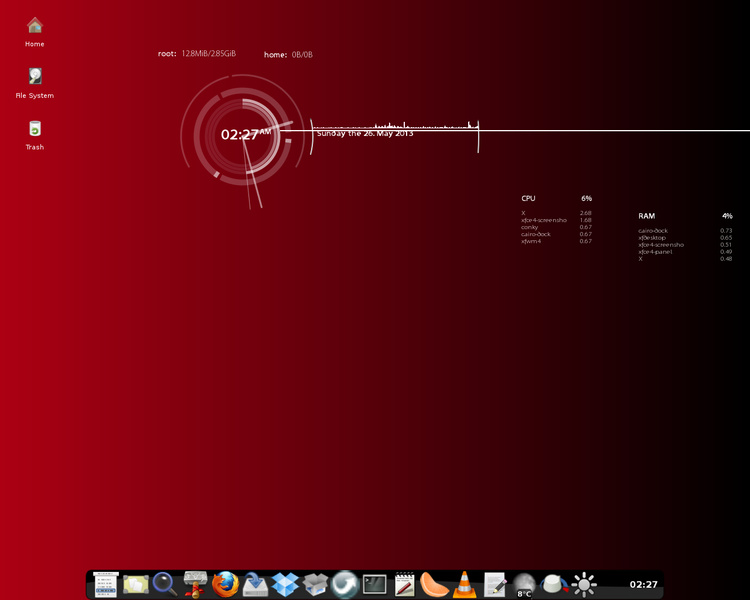Image resolution: width=750 pixels, height=600 pixels.
Task: Click the sun brightness icon in dock
Action: point(584,584)
